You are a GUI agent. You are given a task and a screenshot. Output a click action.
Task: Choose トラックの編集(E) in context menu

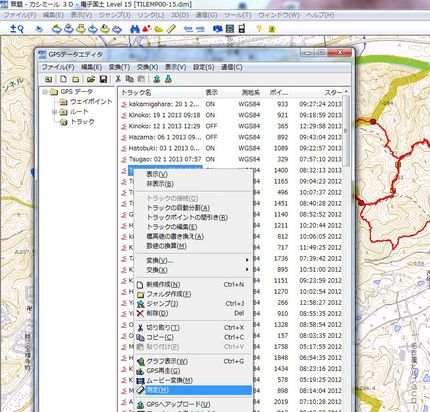tap(193, 227)
